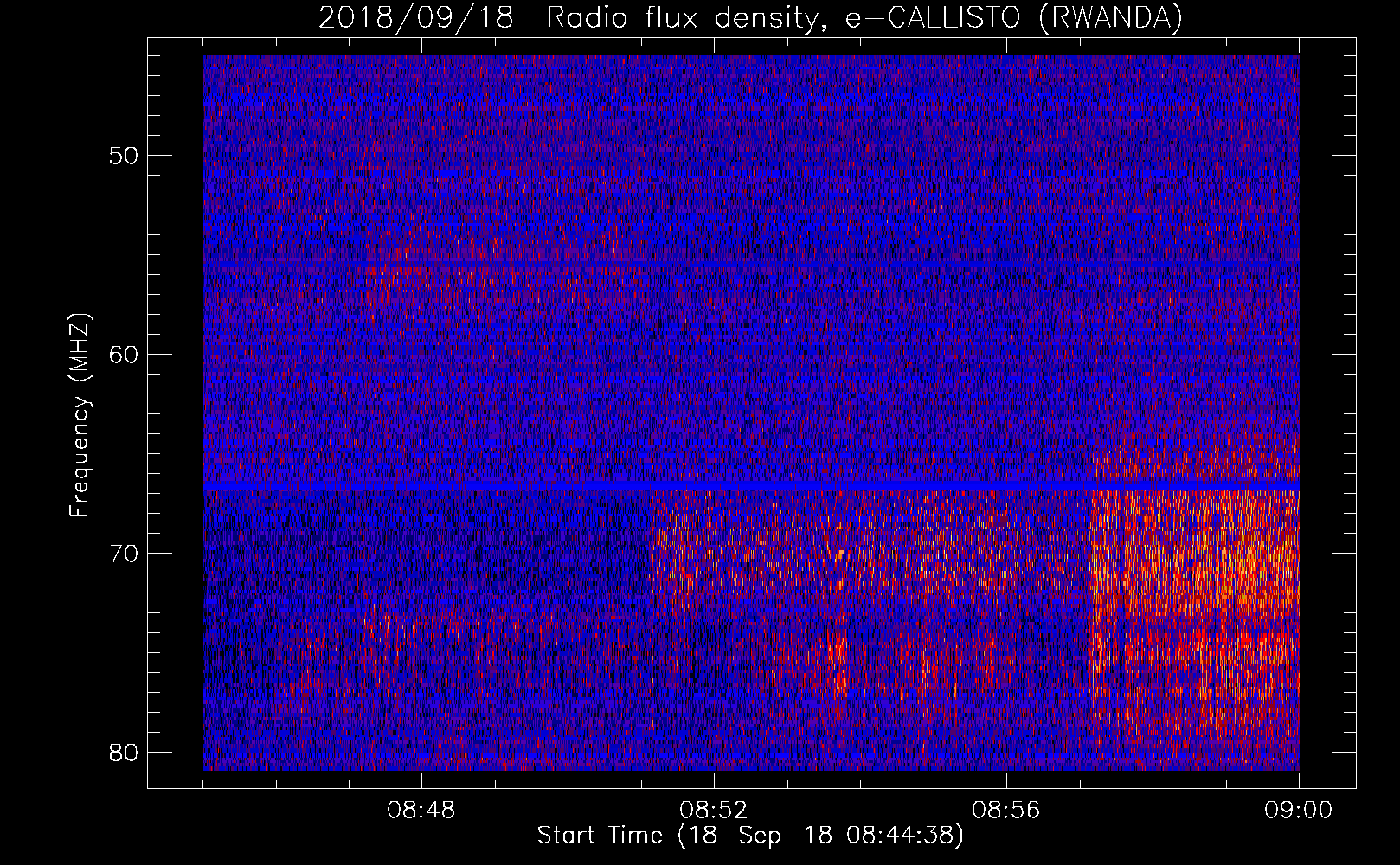1400x865 pixels.
Task: Click the 08:48 time tick label
Action: point(421,811)
